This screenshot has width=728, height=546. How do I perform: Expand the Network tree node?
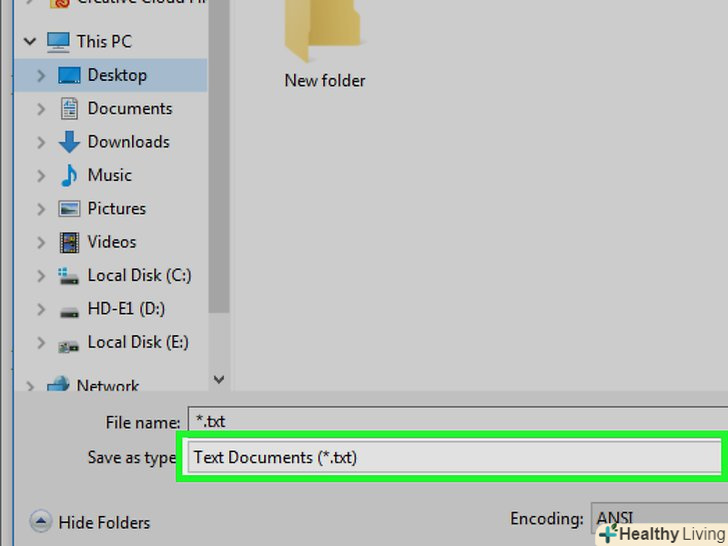(30, 386)
